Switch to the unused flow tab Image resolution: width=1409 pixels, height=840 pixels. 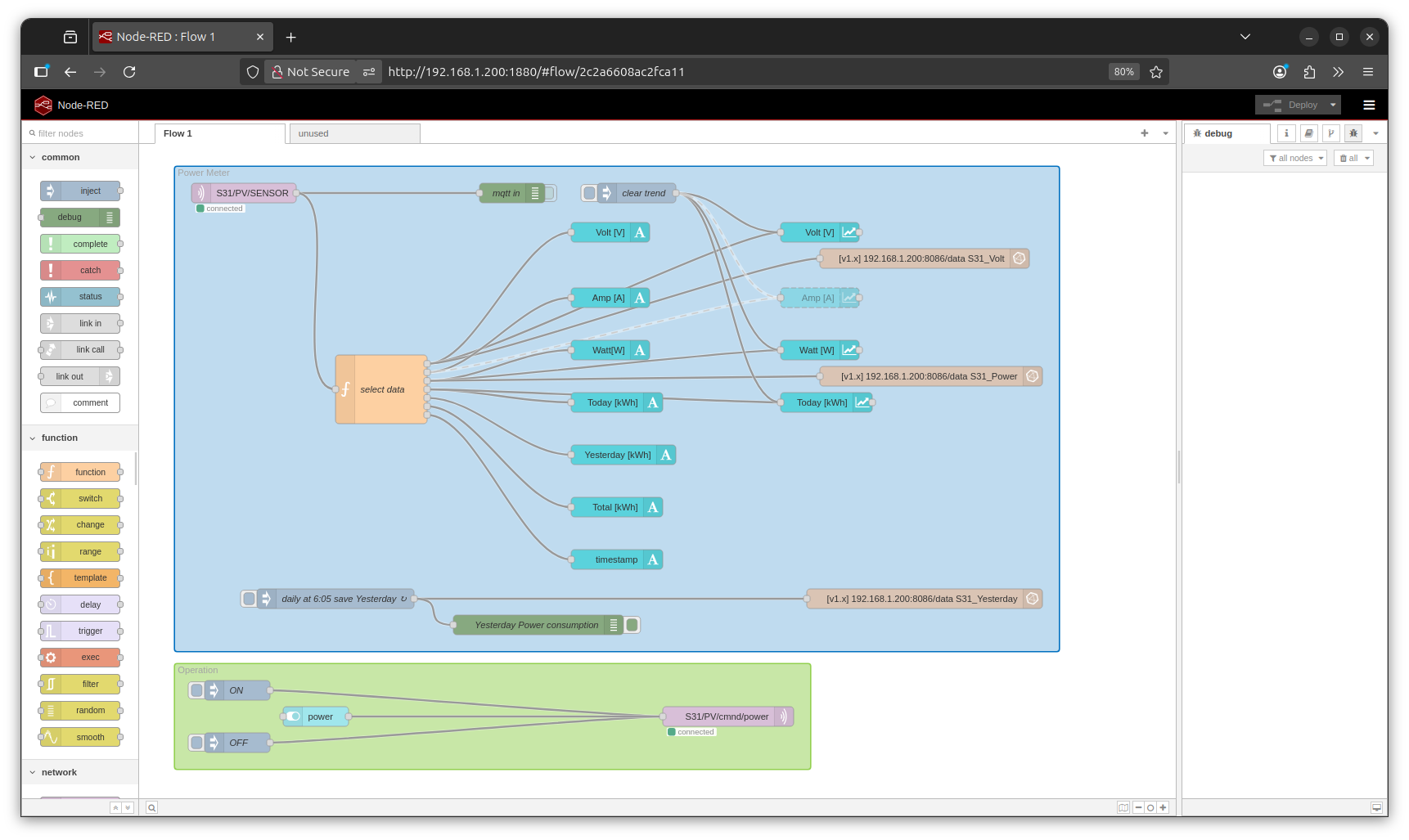click(313, 133)
